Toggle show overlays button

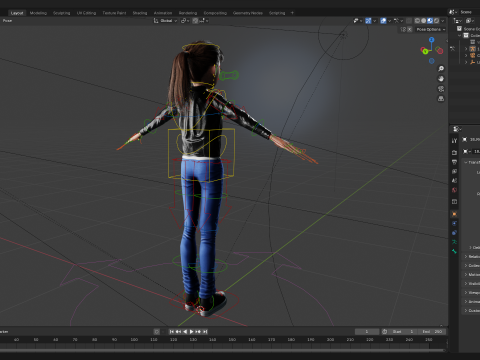pyautogui.click(x=383, y=21)
